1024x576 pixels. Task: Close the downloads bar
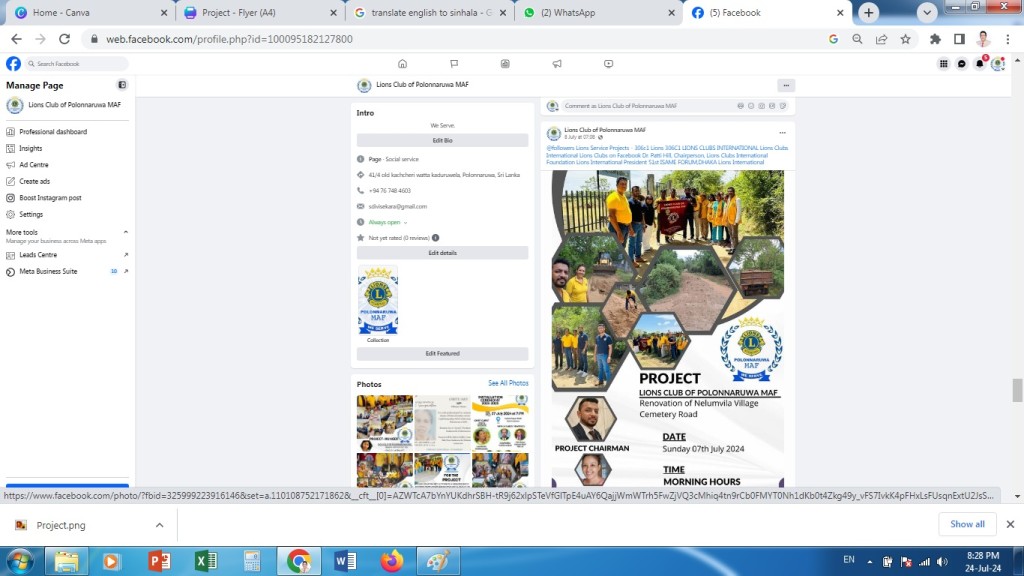[x=1010, y=524]
